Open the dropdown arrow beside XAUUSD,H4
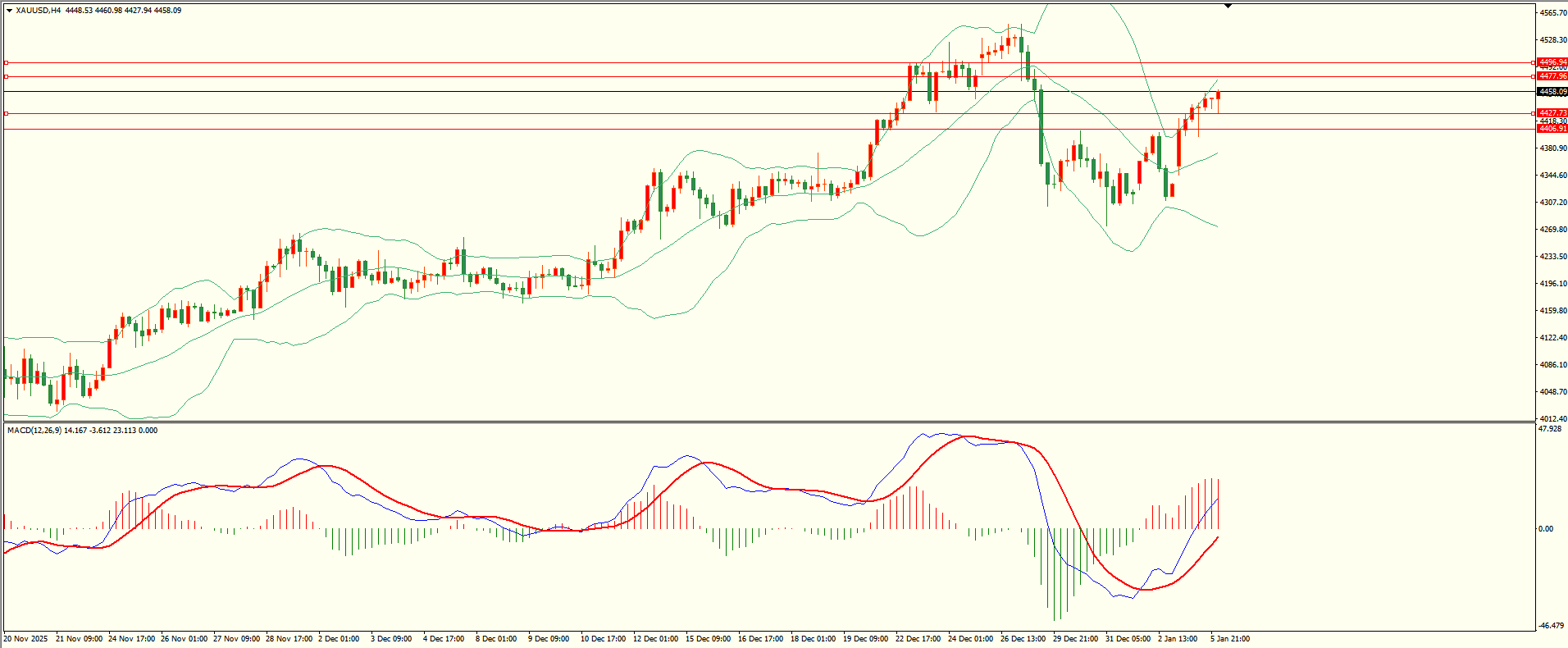The width and height of the screenshot is (1568, 648). 9,11
